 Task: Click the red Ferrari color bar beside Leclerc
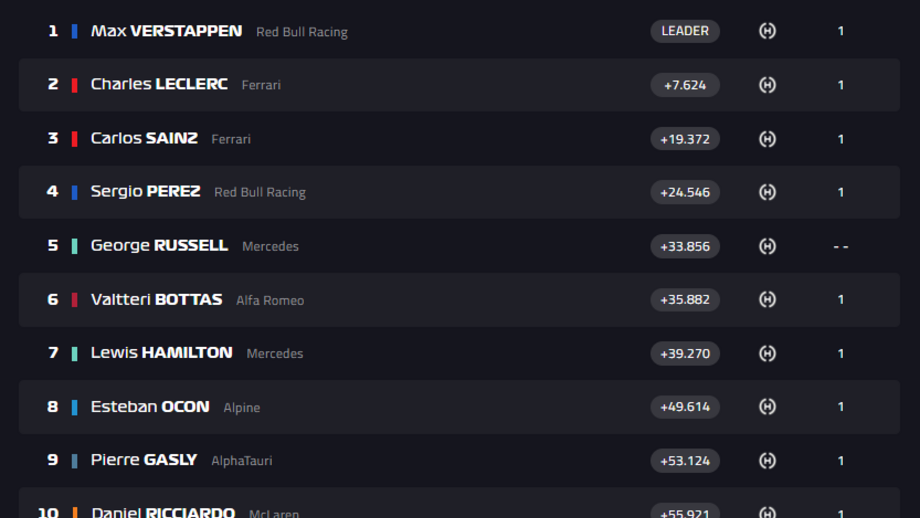74,85
